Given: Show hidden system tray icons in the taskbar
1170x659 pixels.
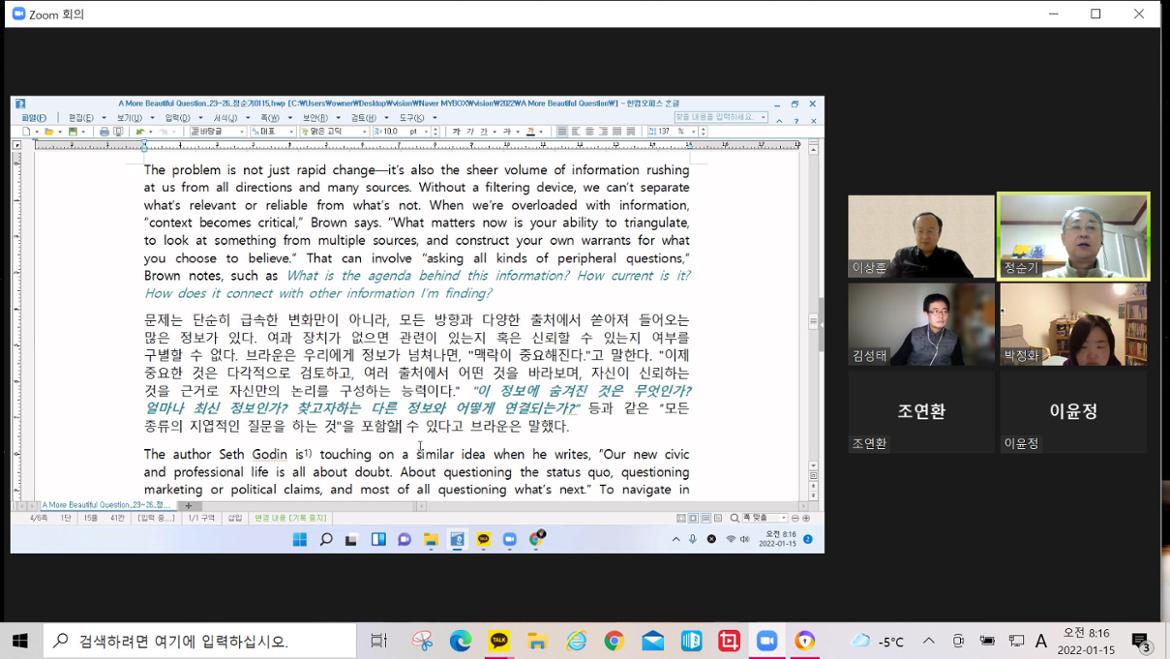Looking at the screenshot, I should [x=928, y=641].
